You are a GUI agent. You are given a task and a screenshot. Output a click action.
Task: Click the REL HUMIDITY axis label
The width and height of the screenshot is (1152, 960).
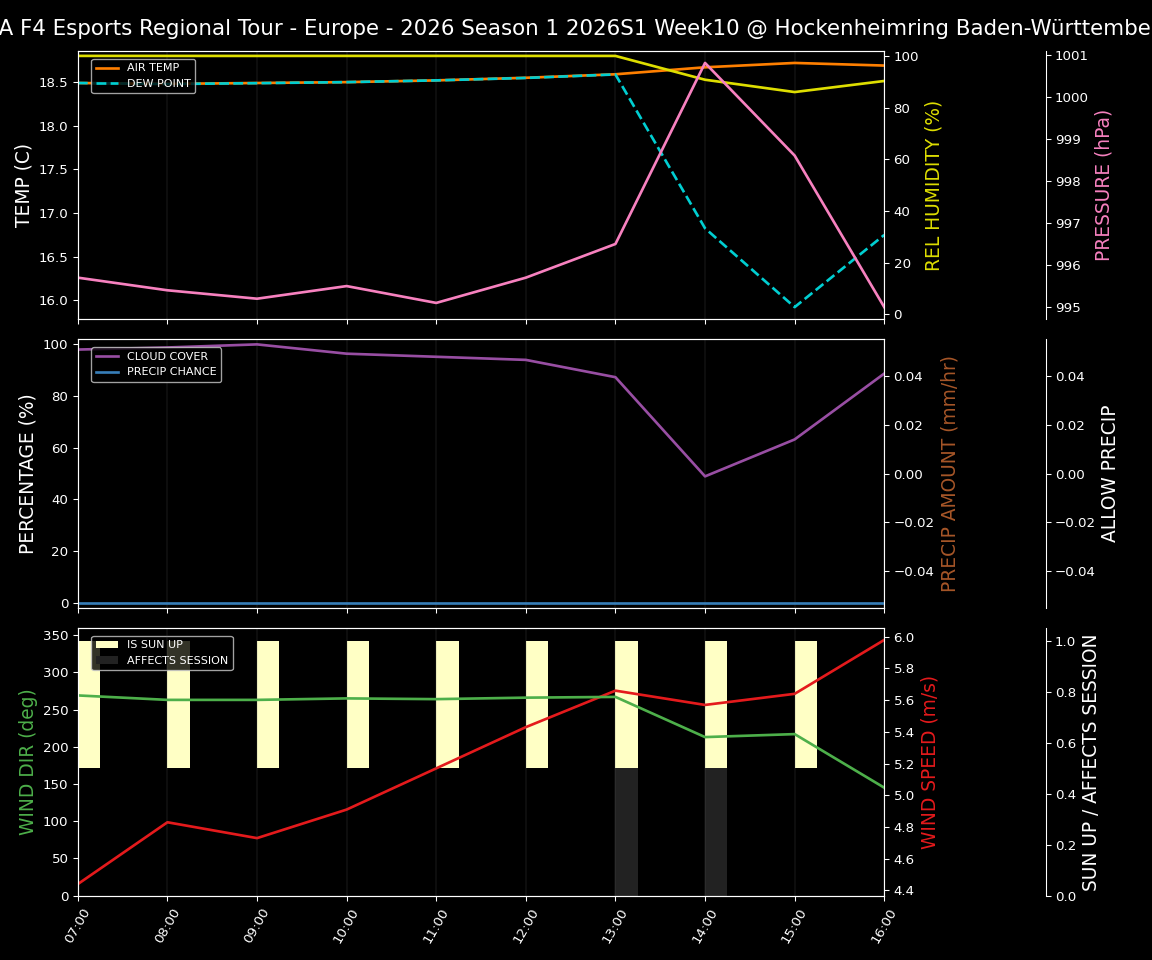coord(934,184)
